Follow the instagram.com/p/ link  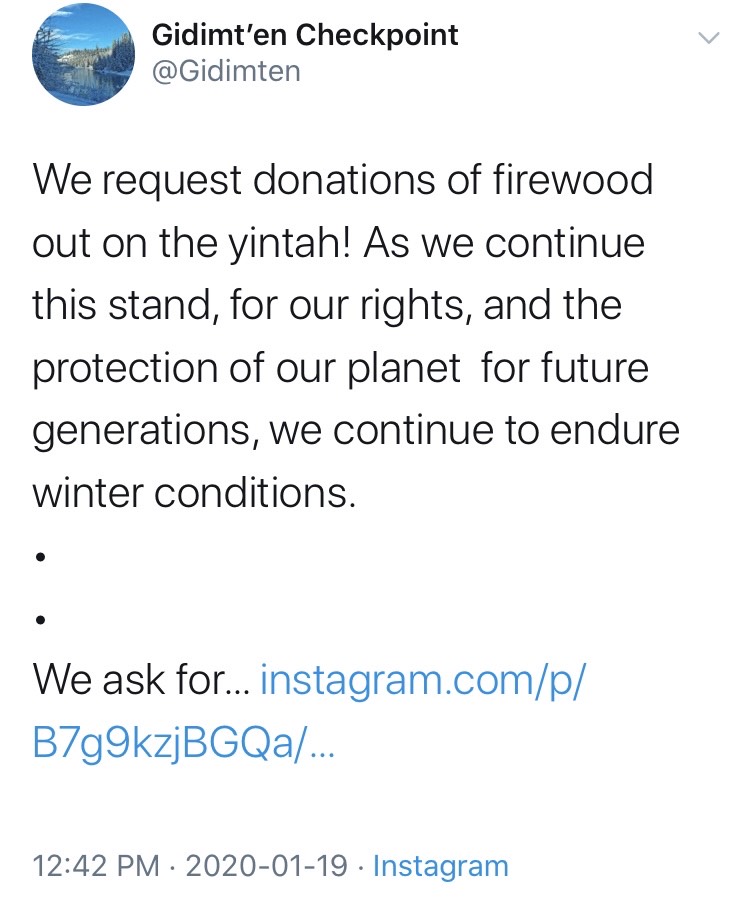click(422, 680)
